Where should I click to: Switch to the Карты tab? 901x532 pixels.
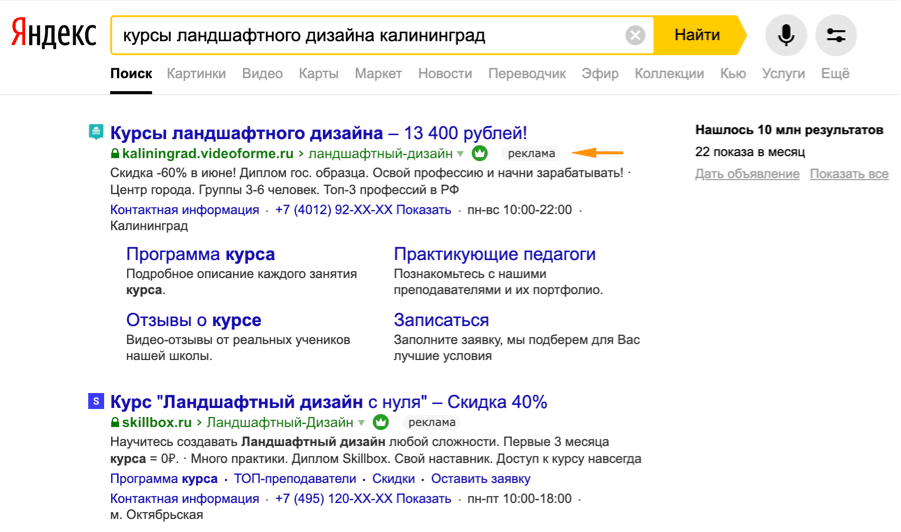pos(318,74)
